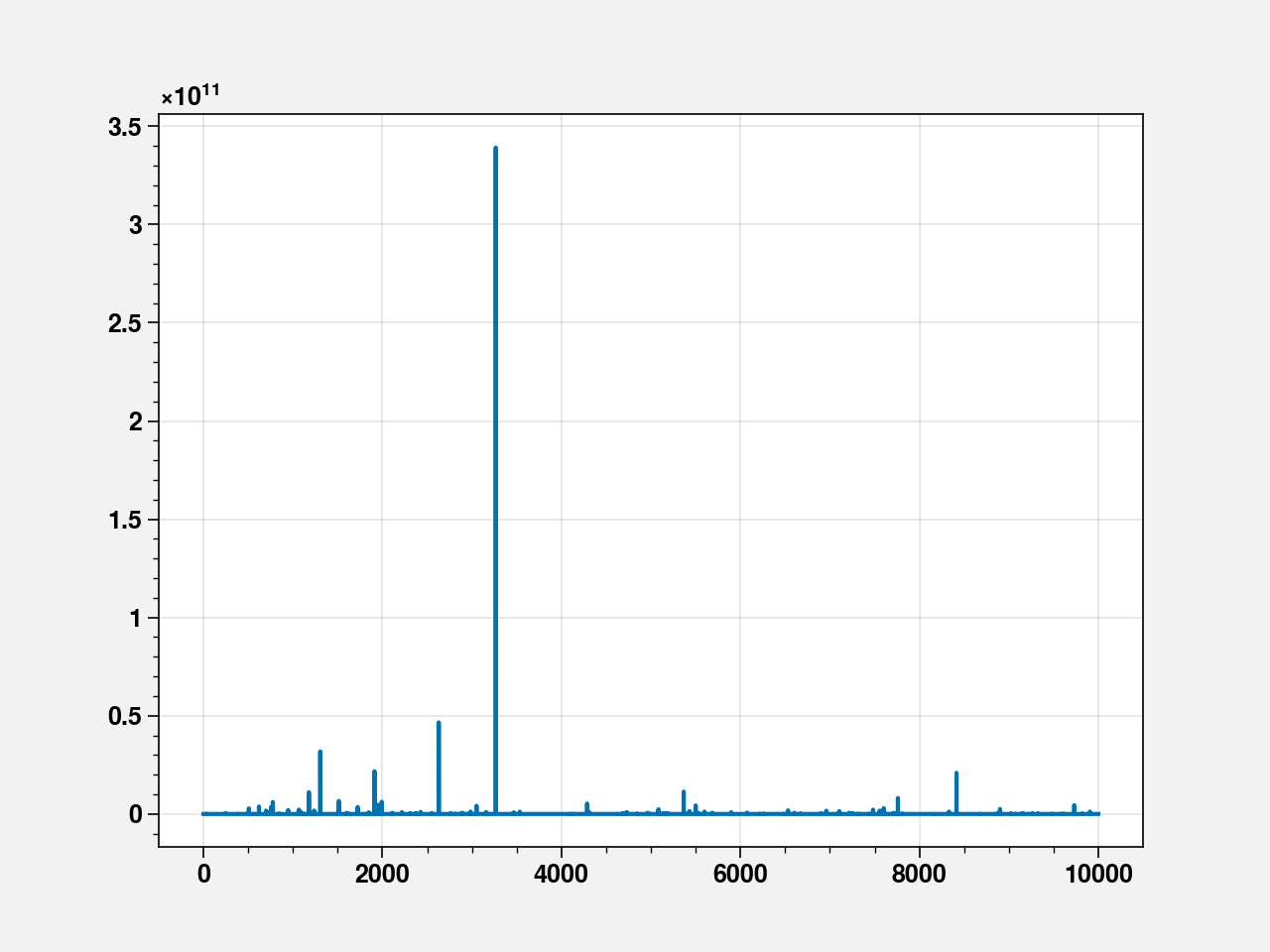Click the x-axis tick label 10000
The image size is (1270, 952).
pos(1097,874)
